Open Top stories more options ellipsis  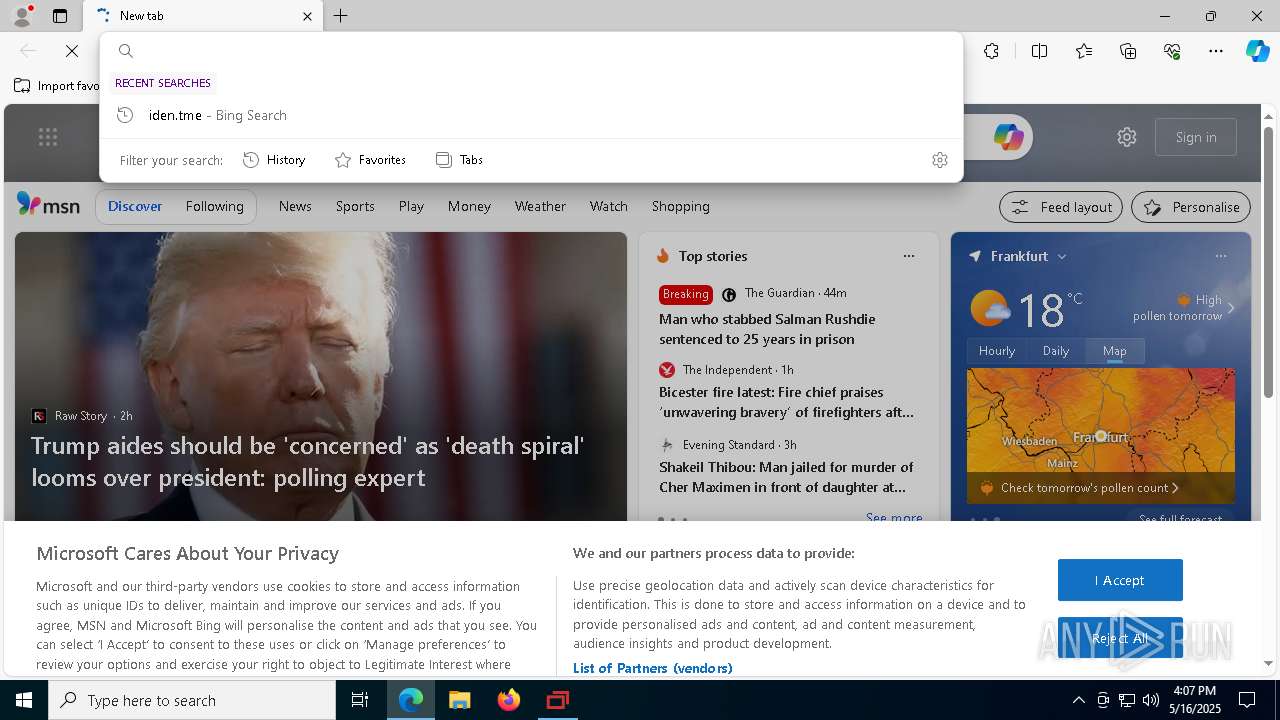909,256
